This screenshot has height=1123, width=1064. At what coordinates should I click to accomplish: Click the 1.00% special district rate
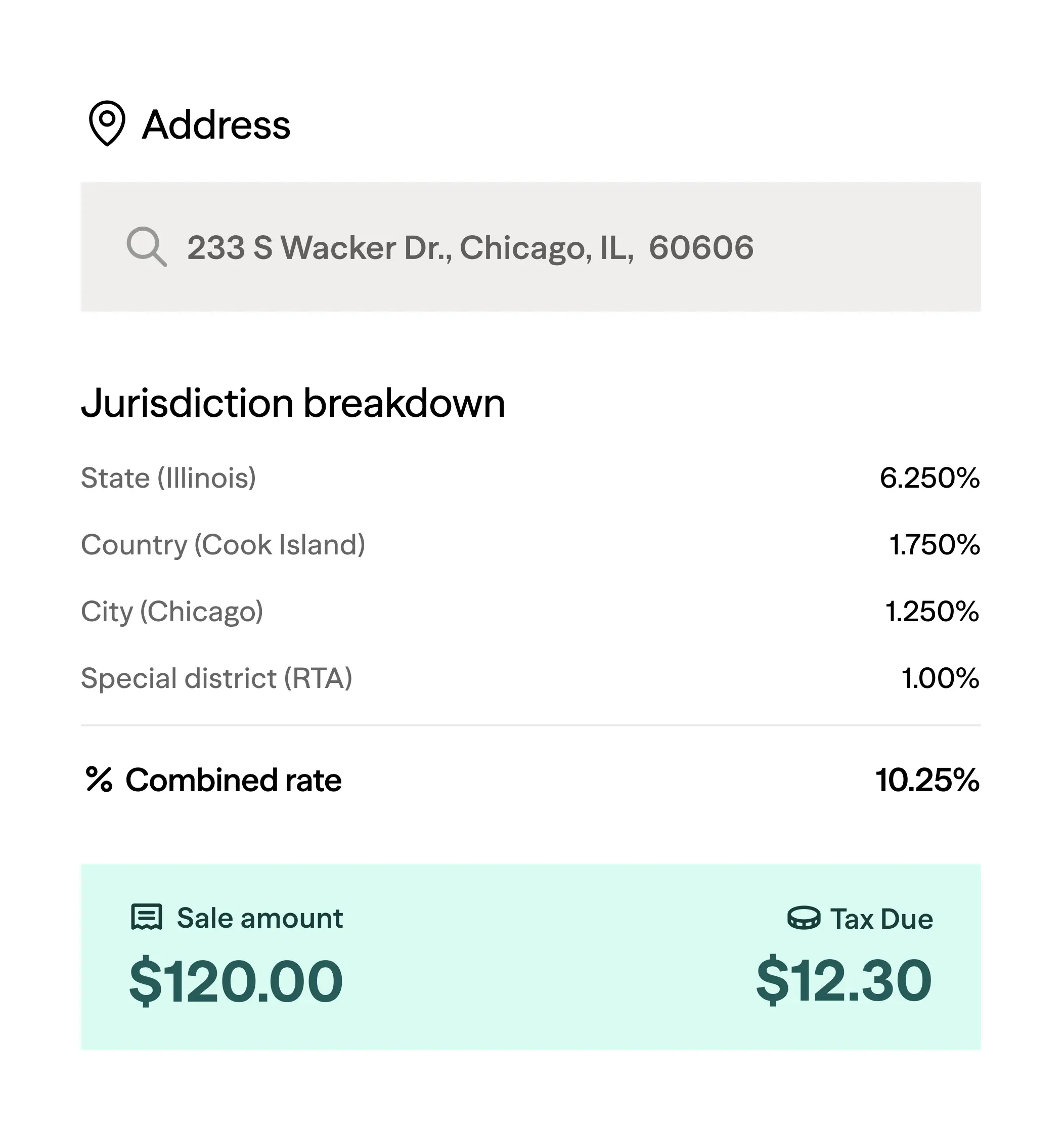pos(940,678)
